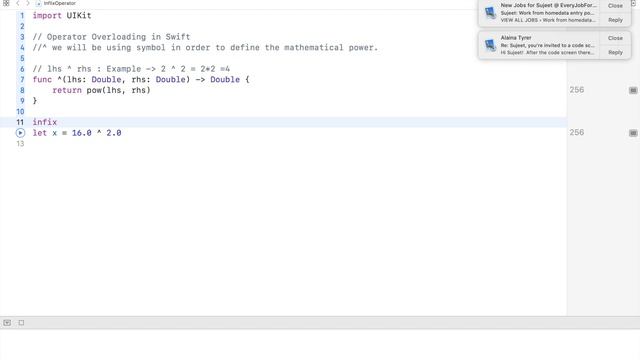Click the empty console debug area
640x360 pixels.
coord(320,345)
